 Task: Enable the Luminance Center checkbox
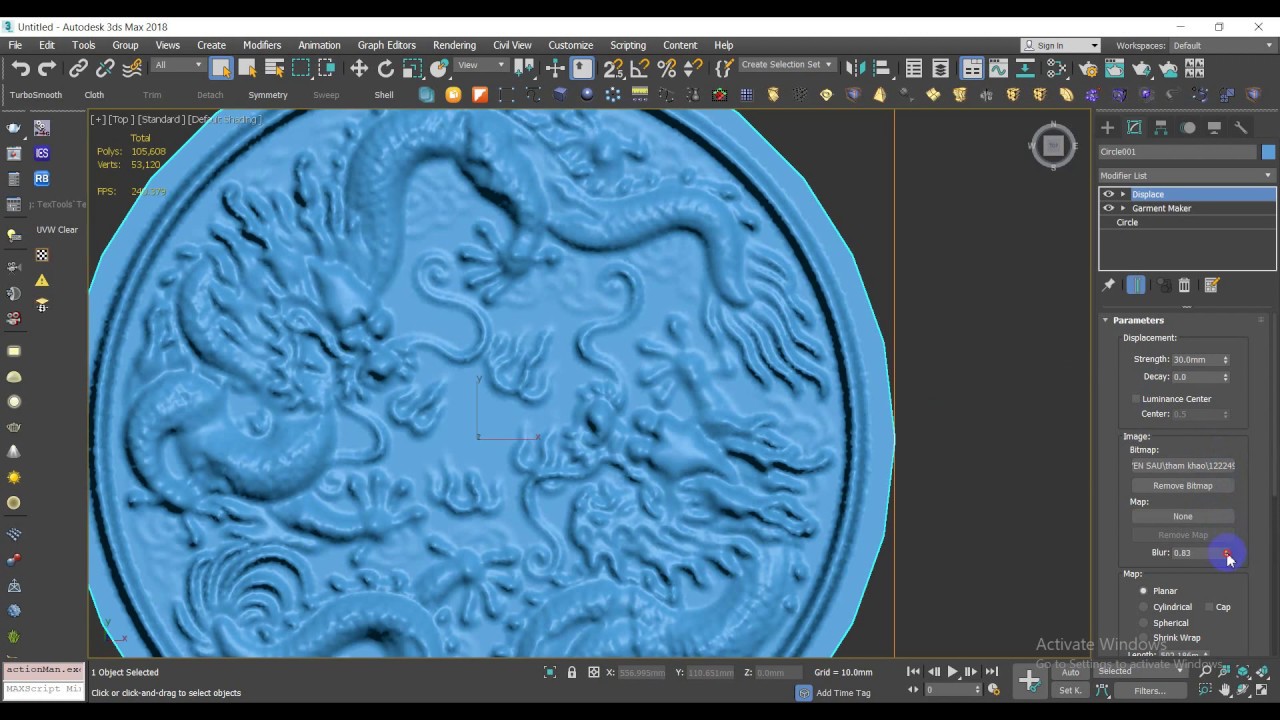[1136, 399]
